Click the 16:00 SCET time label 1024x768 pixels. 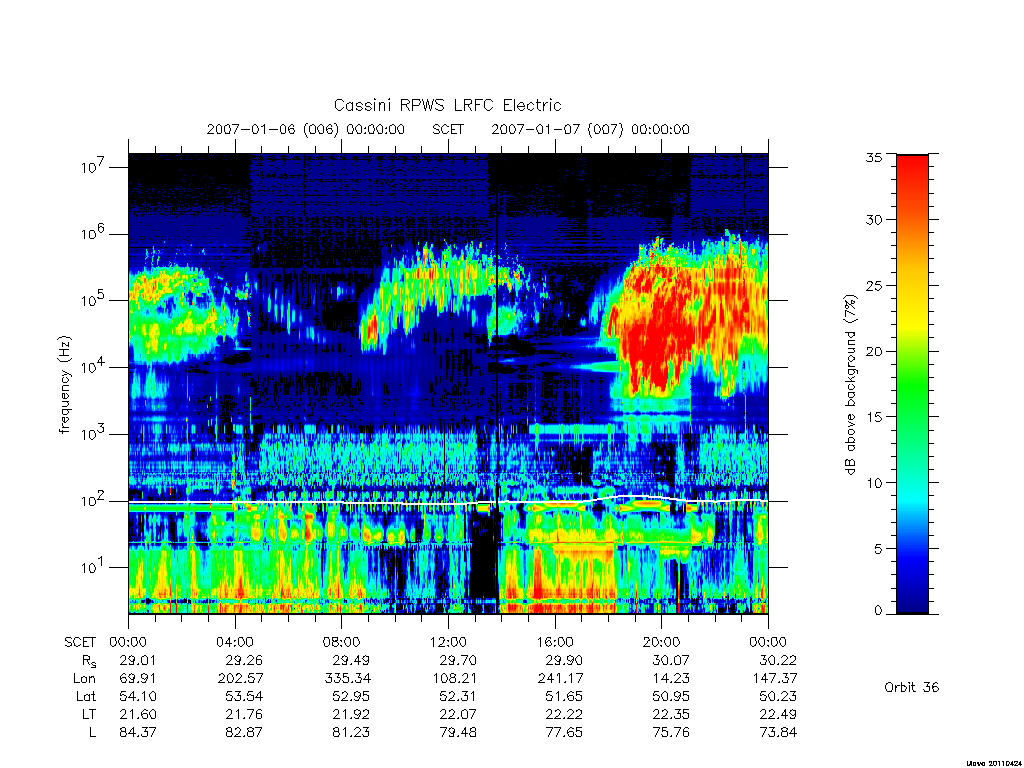(555, 642)
